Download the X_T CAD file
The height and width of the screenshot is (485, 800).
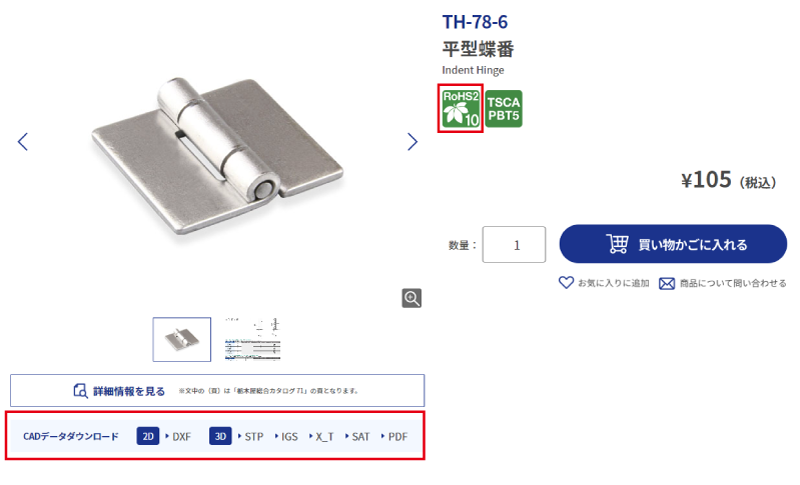(324, 437)
